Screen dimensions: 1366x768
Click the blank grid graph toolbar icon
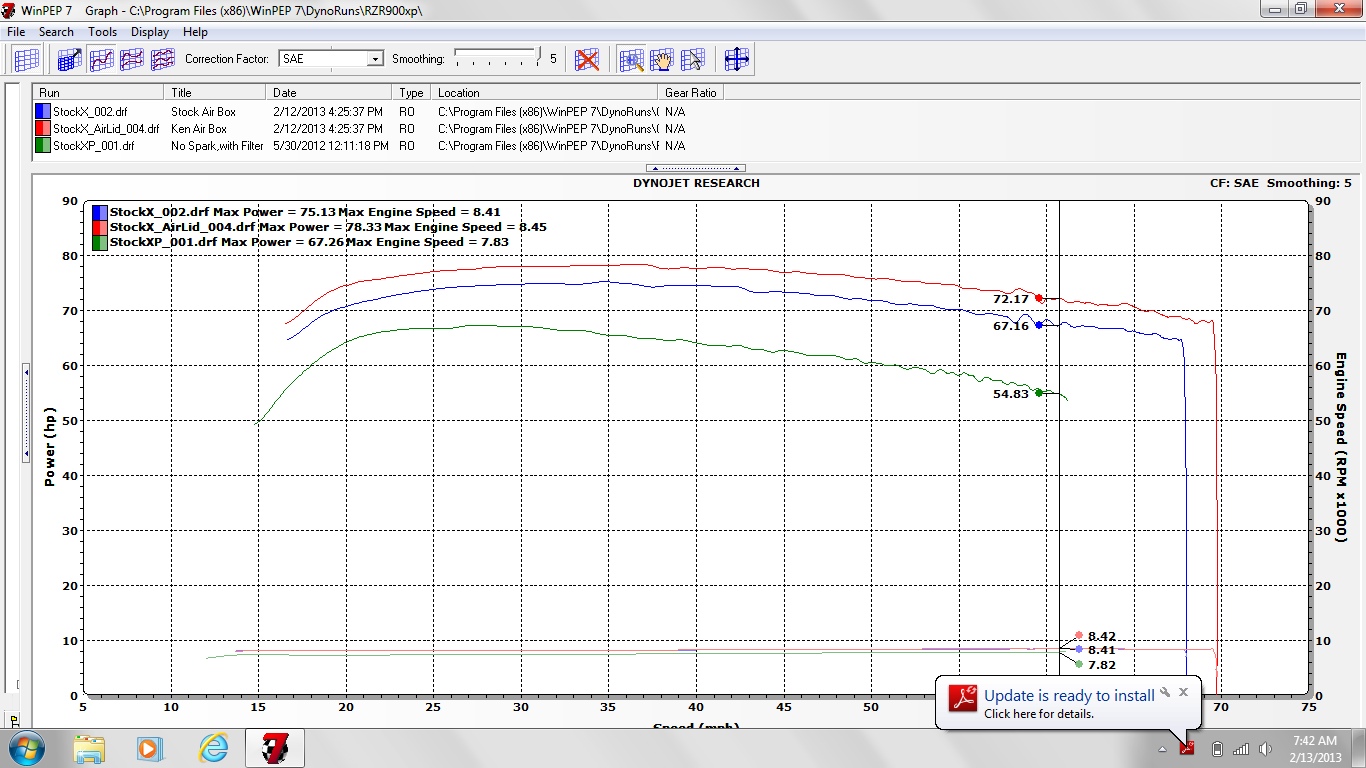(x=26, y=59)
